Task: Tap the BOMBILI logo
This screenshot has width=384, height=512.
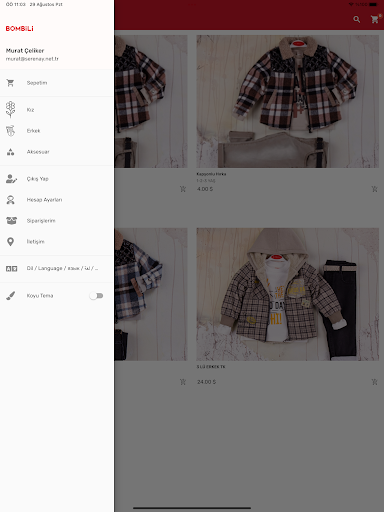Action: [20, 29]
